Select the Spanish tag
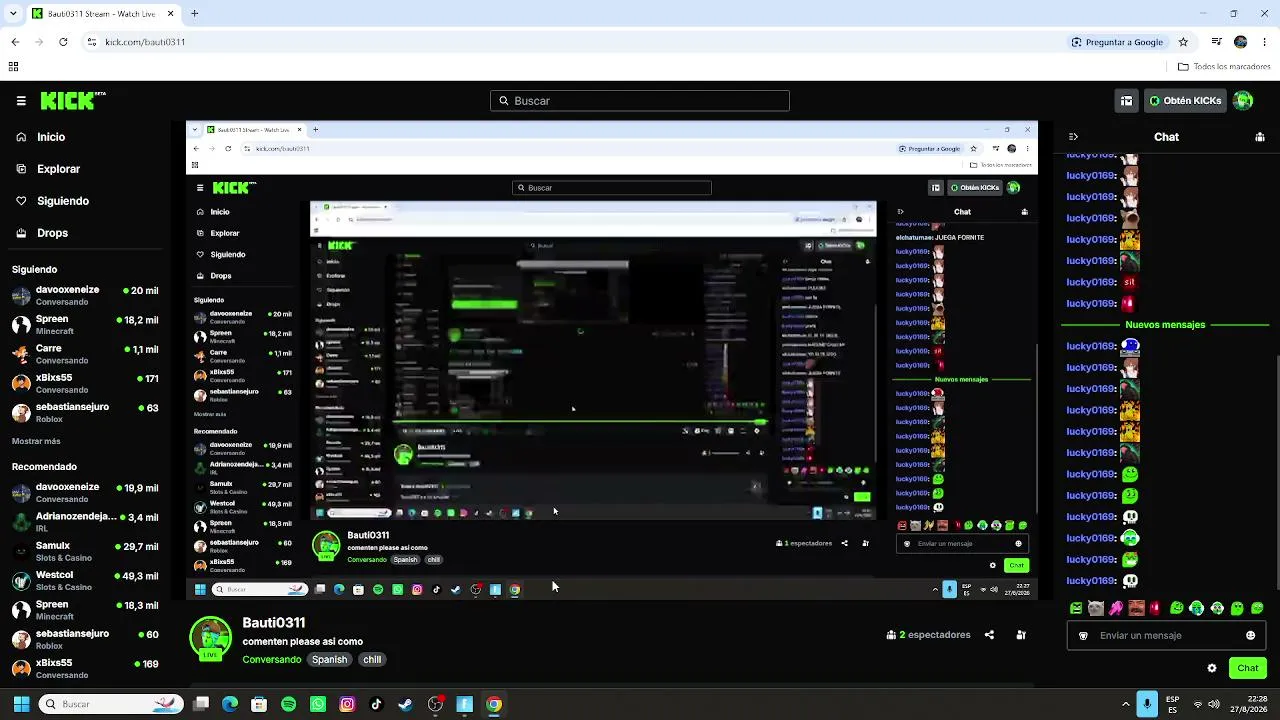 [329, 660]
